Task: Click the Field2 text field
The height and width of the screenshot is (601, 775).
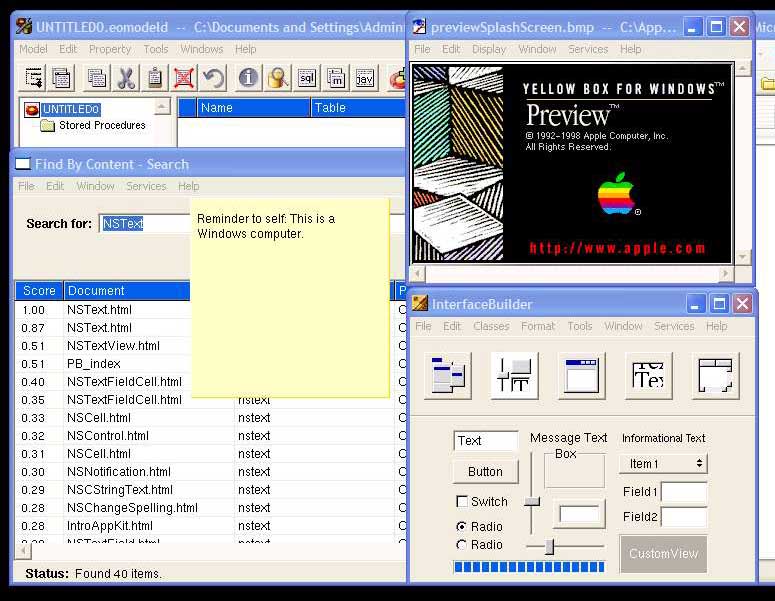Action: [684, 517]
